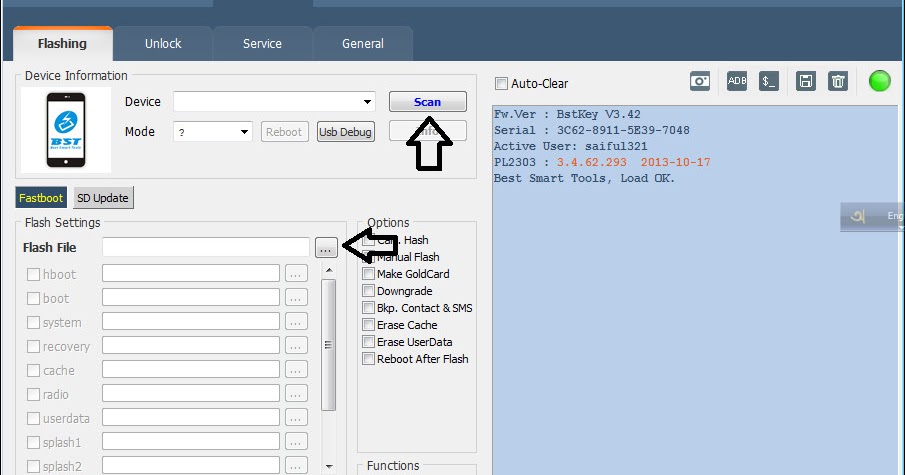Toggle the Auto-Clear checkbox
Viewport: 905px width, 475px height.
(501, 84)
